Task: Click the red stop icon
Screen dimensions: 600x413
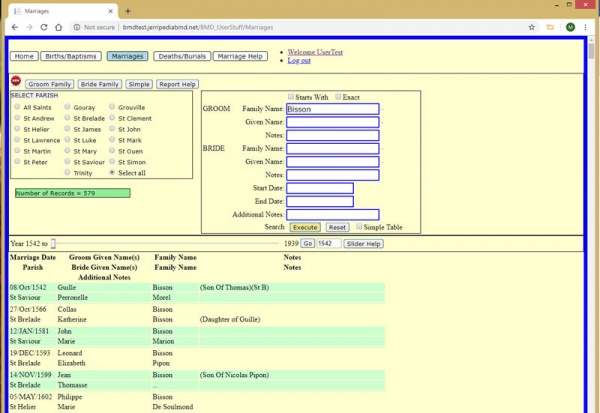Action: (x=15, y=82)
